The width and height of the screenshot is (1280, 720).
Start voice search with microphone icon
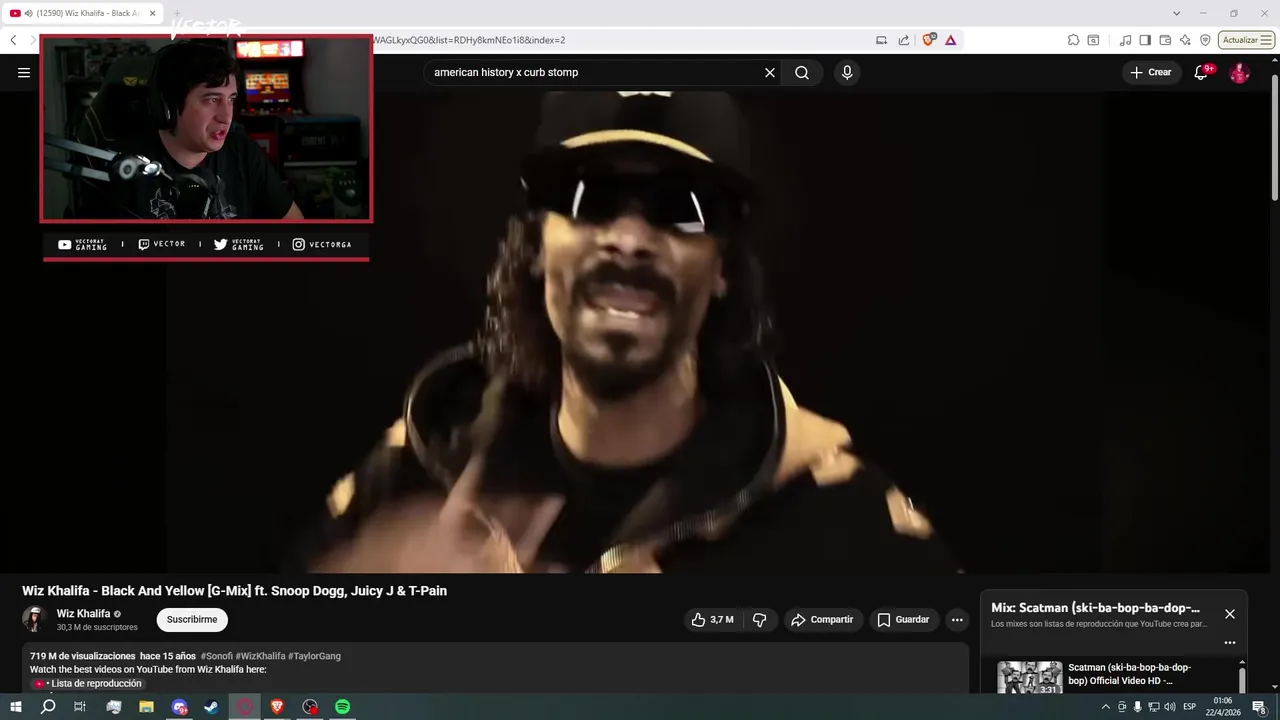pyautogui.click(x=847, y=72)
